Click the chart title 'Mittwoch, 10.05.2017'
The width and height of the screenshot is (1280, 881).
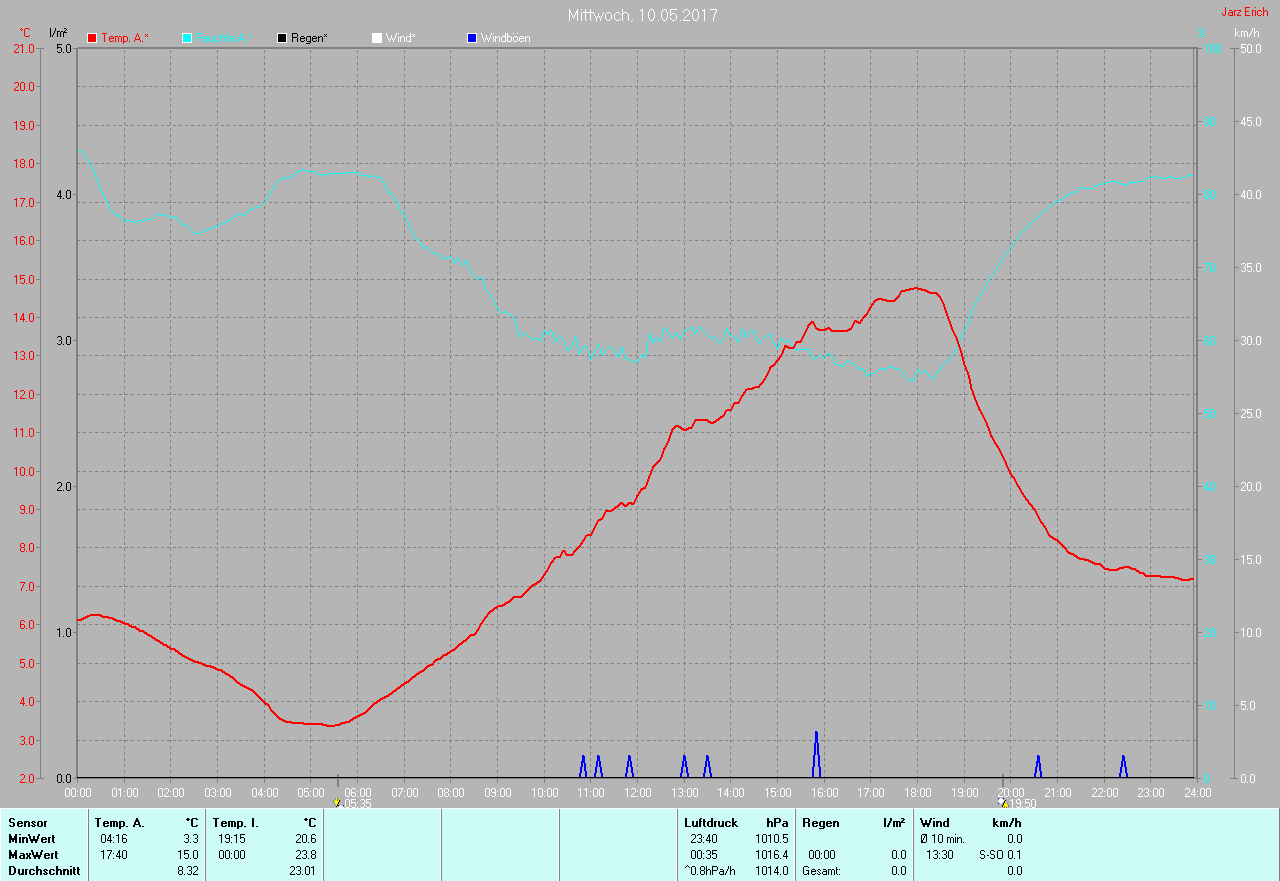pyautogui.click(x=643, y=15)
